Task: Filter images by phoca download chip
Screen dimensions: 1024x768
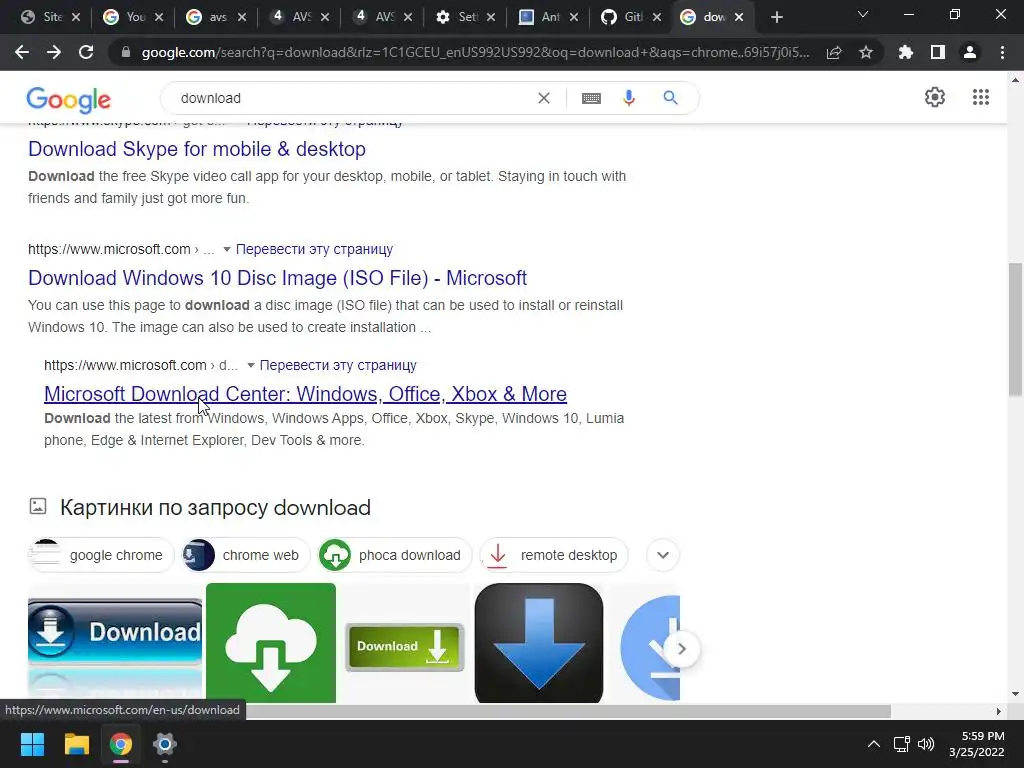Action: click(x=394, y=555)
